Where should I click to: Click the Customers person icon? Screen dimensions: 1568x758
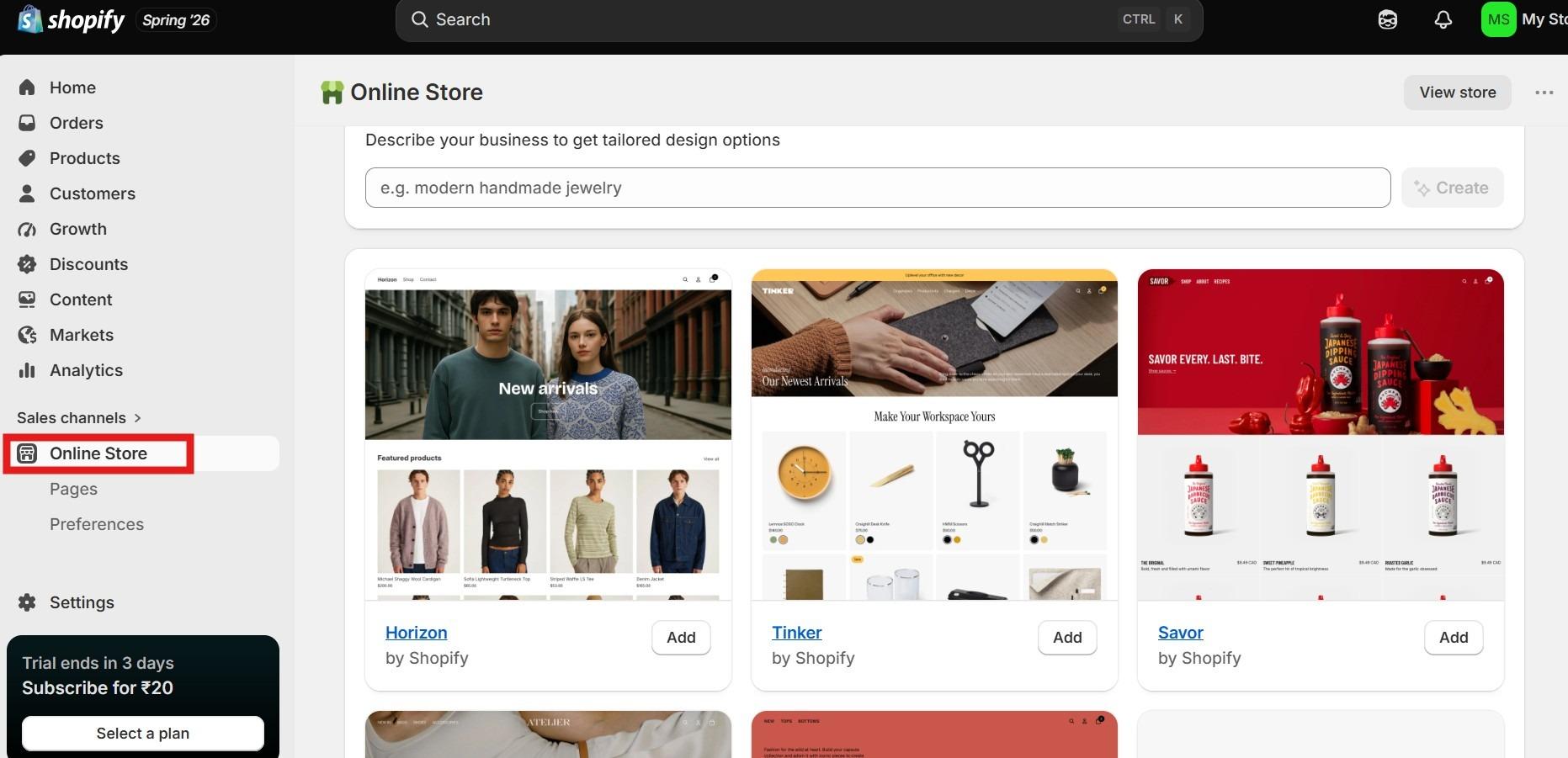click(x=27, y=193)
